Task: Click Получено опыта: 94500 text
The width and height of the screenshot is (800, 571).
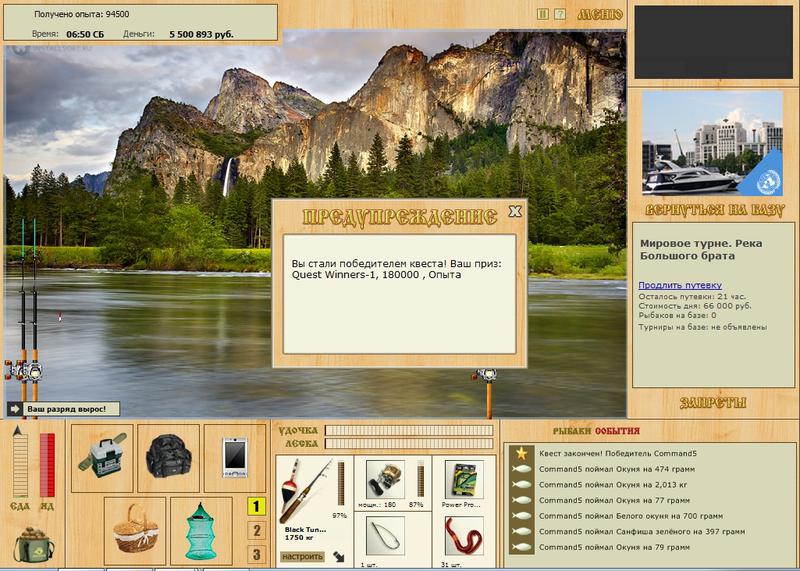Action: click(82, 14)
